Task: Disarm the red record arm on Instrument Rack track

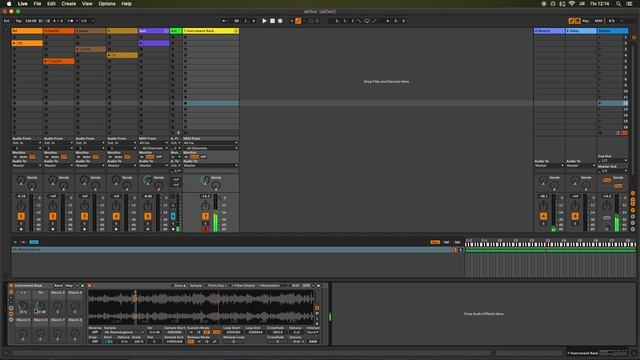Action: pyautogui.click(x=205, y=229)
